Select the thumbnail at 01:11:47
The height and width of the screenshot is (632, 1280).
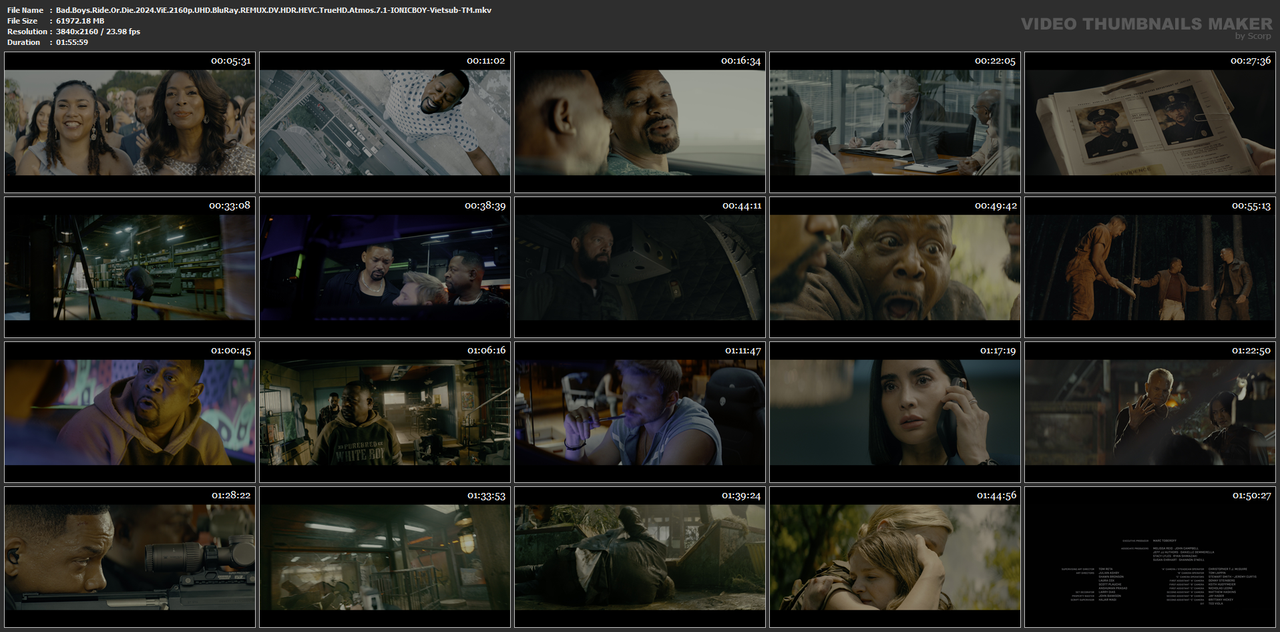click(640, 412)
